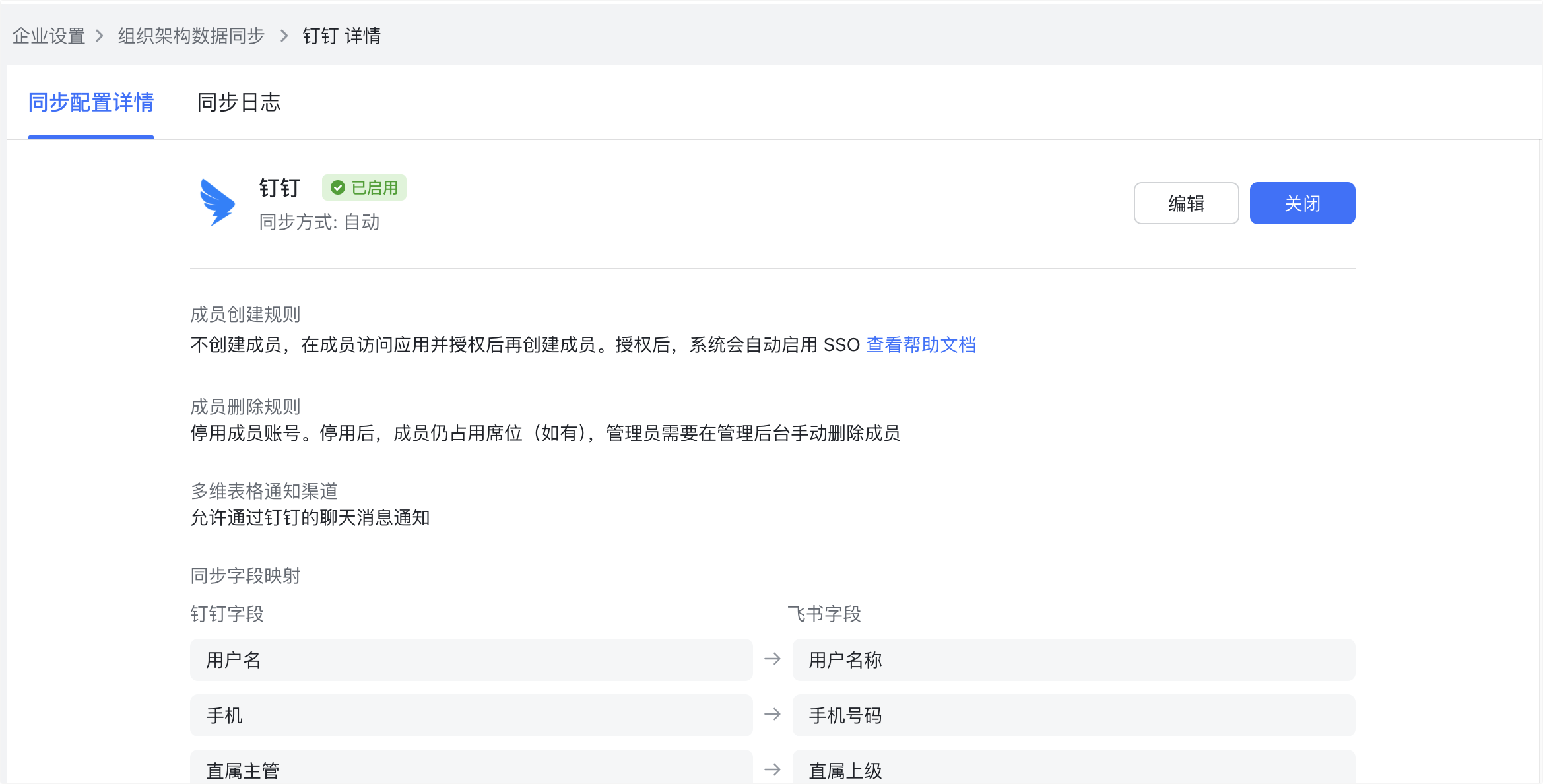Image resolution: width=1543 pixels, height=784 pixels.
Task: Click the 成员创建规则 label
Action: [x=246, y=314]
